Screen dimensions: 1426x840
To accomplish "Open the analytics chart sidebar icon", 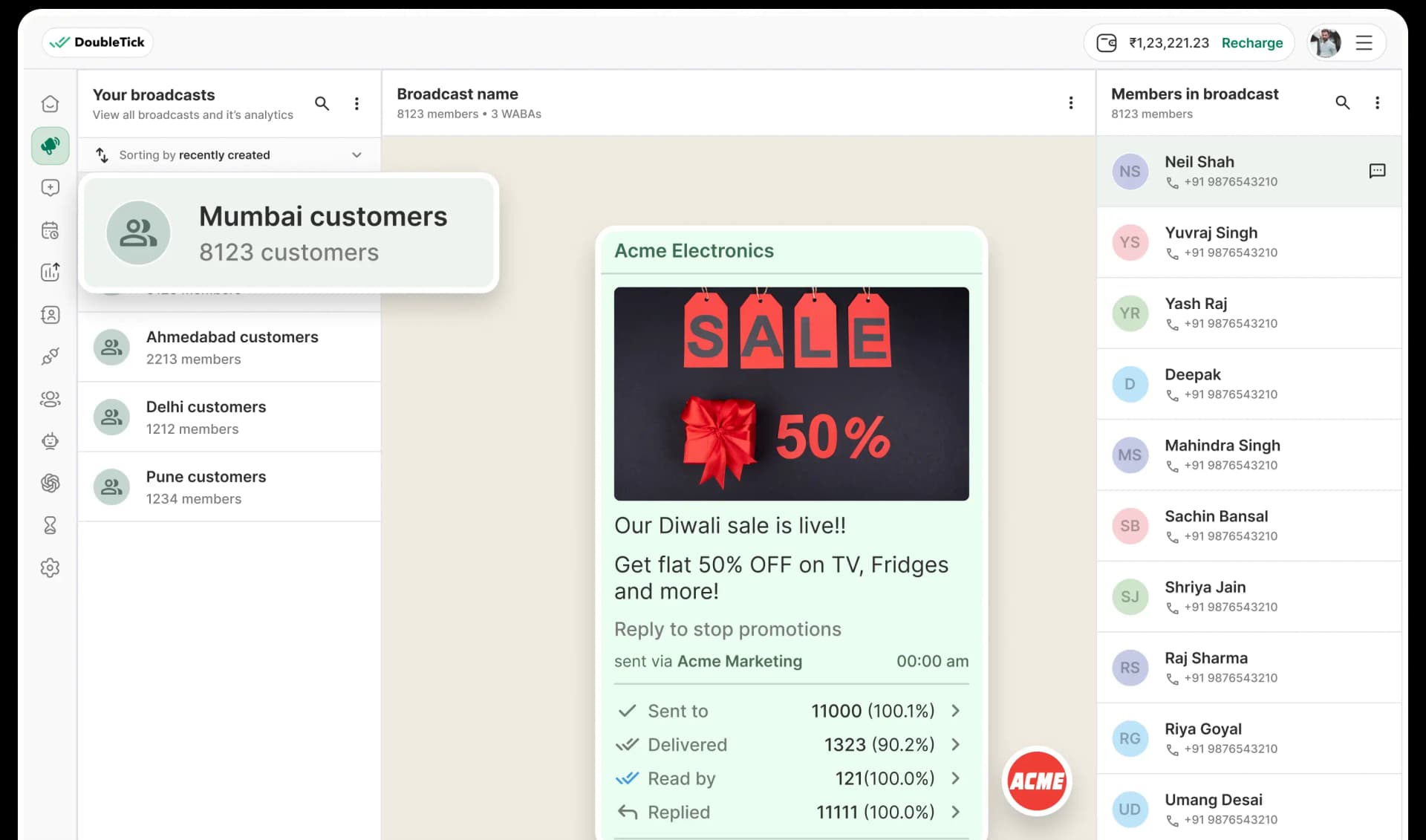I will (x=50, y=273).
